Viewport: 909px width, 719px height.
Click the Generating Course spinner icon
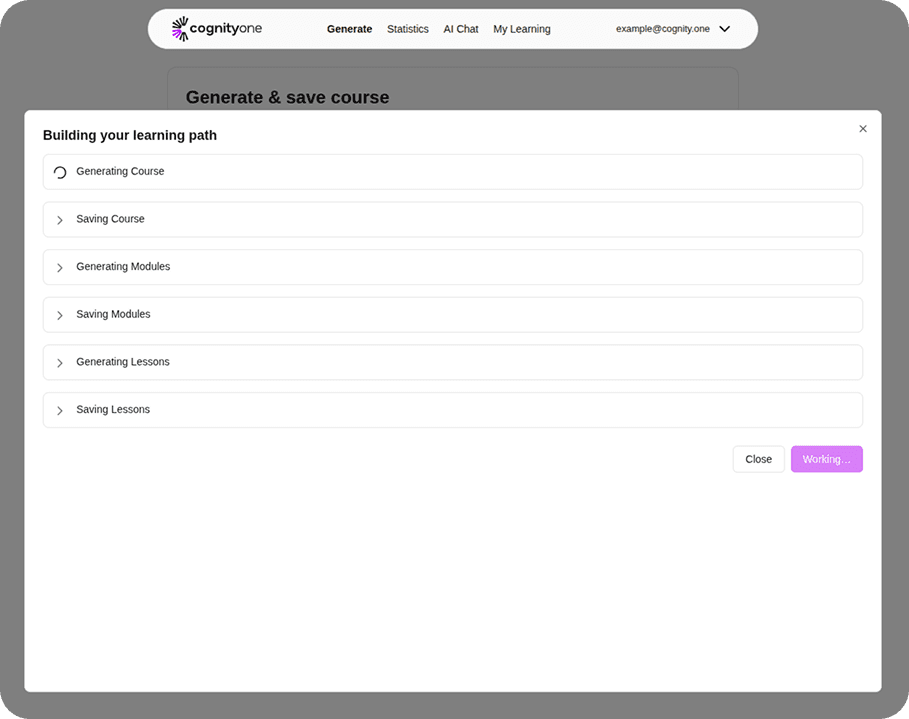60,172
